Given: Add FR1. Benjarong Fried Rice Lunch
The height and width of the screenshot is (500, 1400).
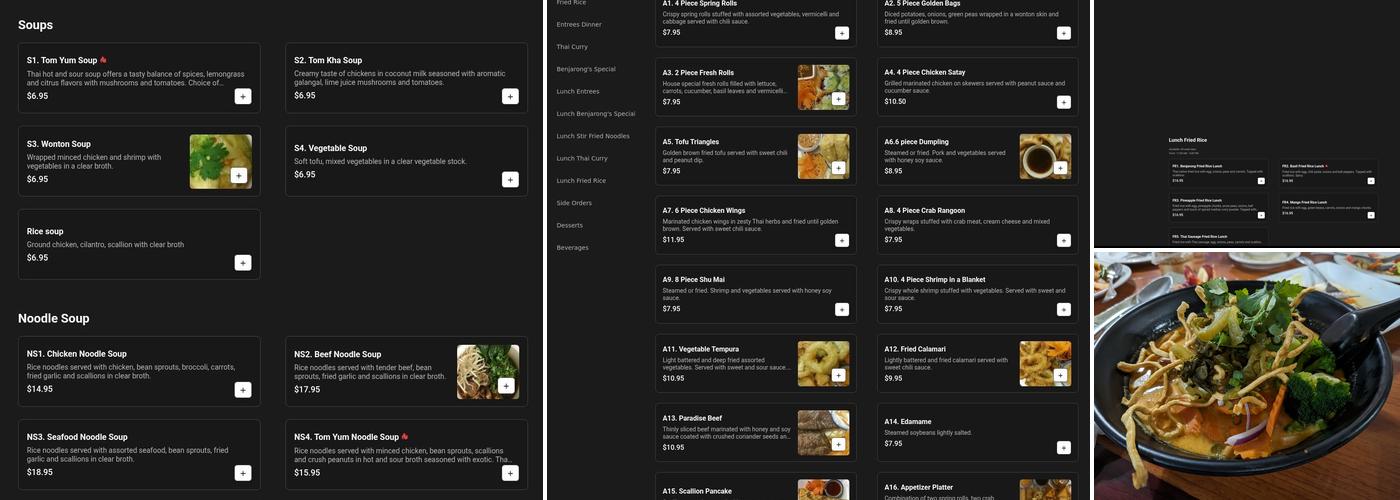Looking at the screenshot, I should 1261,181.
